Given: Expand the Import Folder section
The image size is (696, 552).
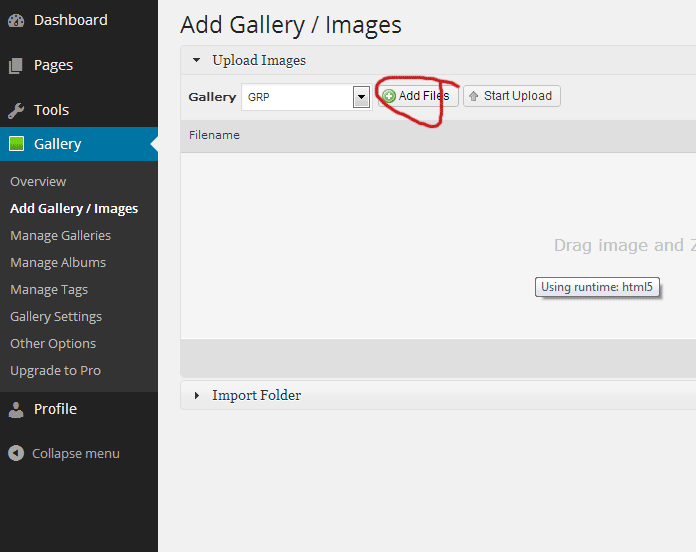Looking at the screenshot, I should coord(256,395).
